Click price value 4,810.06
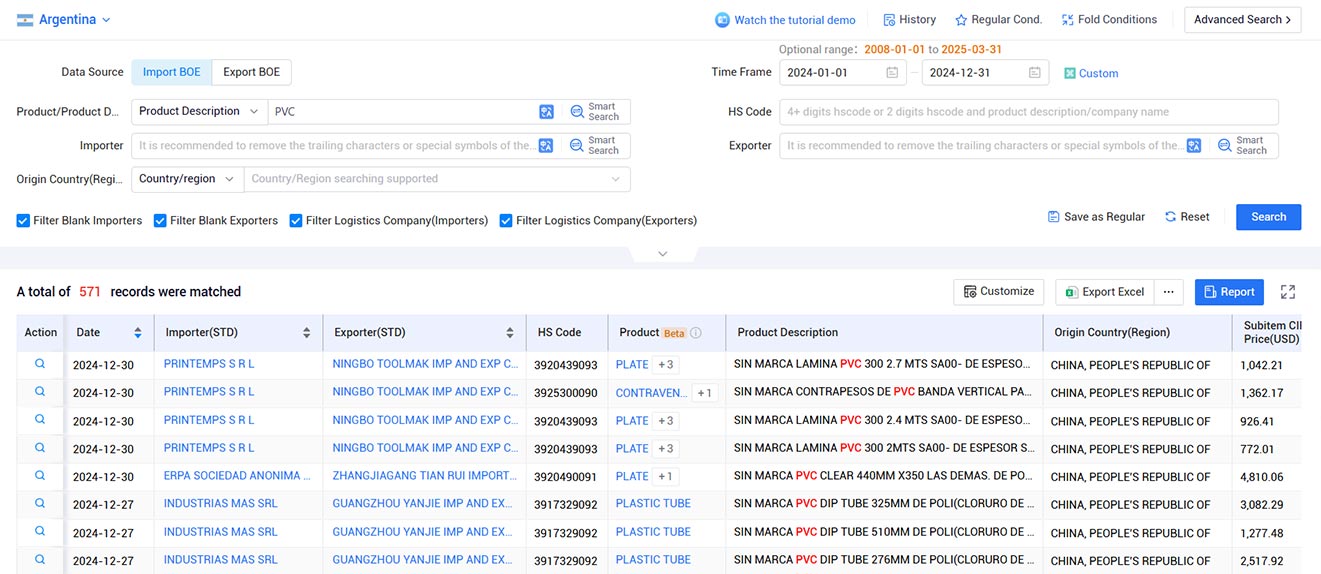The width and height of the screenshot is (1321, 574). tap(1262, 477)
